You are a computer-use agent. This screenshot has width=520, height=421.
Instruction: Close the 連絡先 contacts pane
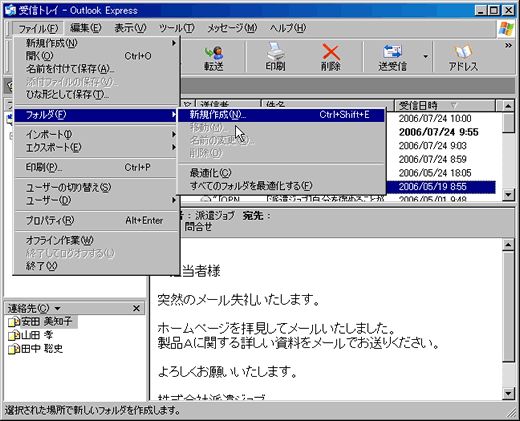tap(136, 308)
